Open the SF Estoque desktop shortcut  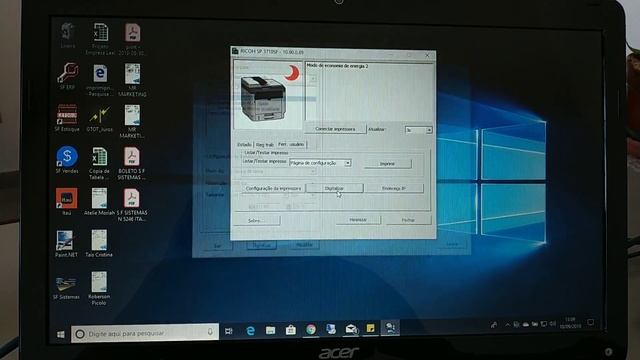click(67, 118)
